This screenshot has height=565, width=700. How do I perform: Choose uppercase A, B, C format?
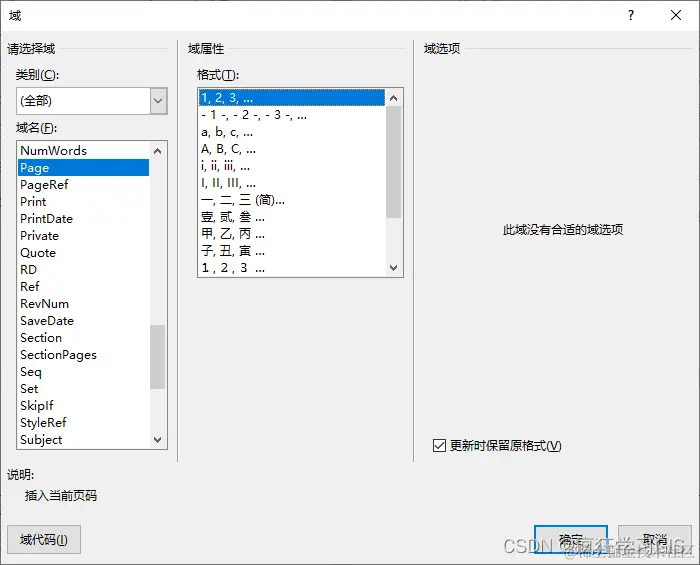click(x=292, y=149)
